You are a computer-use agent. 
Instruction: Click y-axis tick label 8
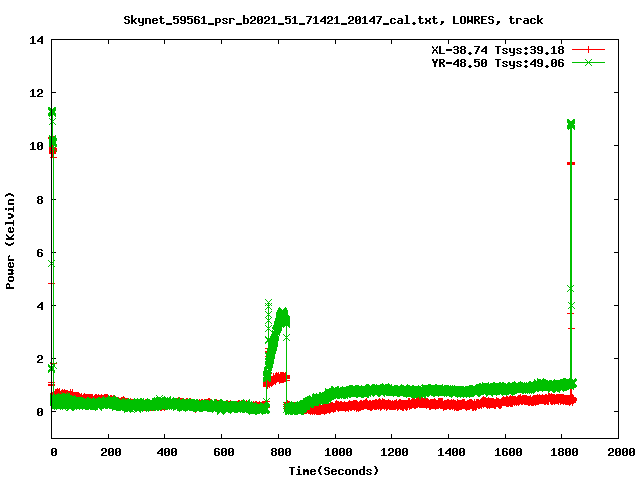[x=40, y=200]
